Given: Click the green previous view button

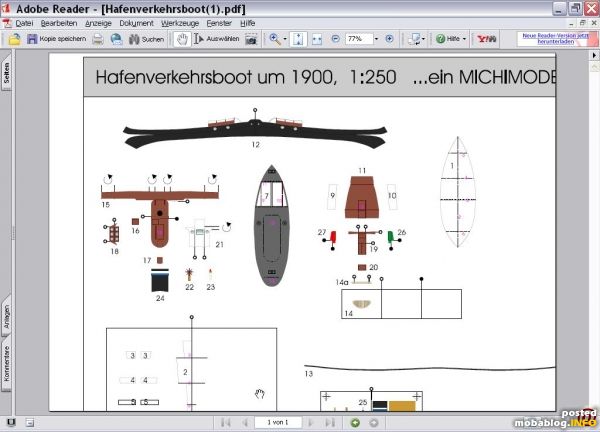Looking at the screenshot, I should coord(355,423).
